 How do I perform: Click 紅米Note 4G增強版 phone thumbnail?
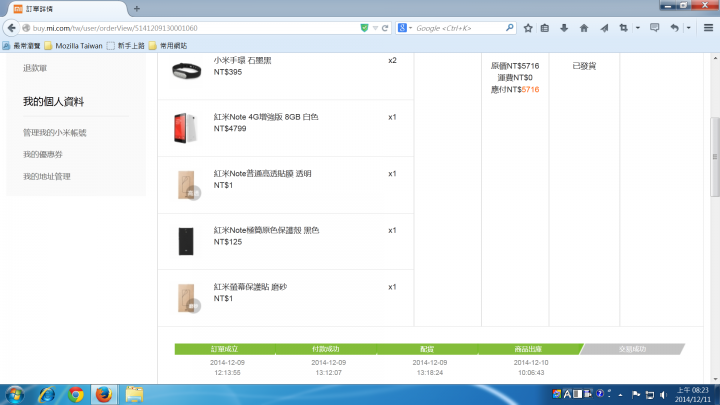click(186, 128)
